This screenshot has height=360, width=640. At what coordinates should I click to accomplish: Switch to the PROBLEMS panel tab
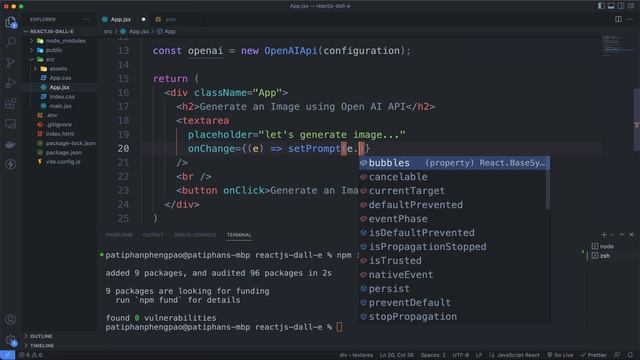coord(119,235)
